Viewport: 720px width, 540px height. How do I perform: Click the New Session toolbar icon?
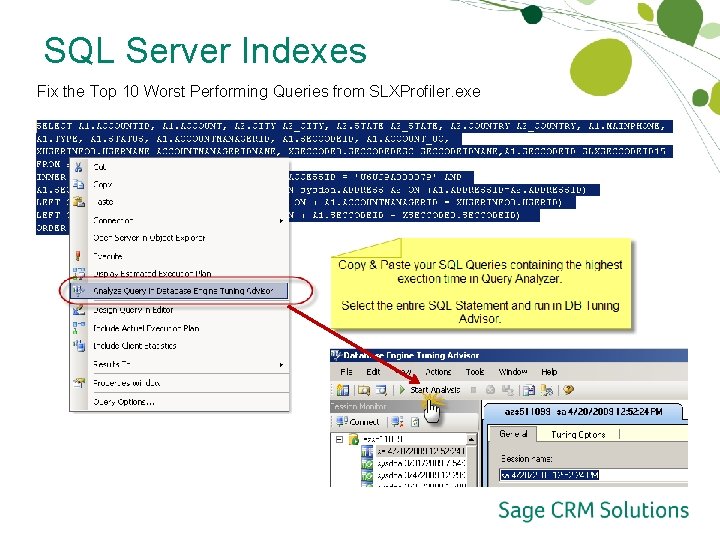tap(343, 390)
